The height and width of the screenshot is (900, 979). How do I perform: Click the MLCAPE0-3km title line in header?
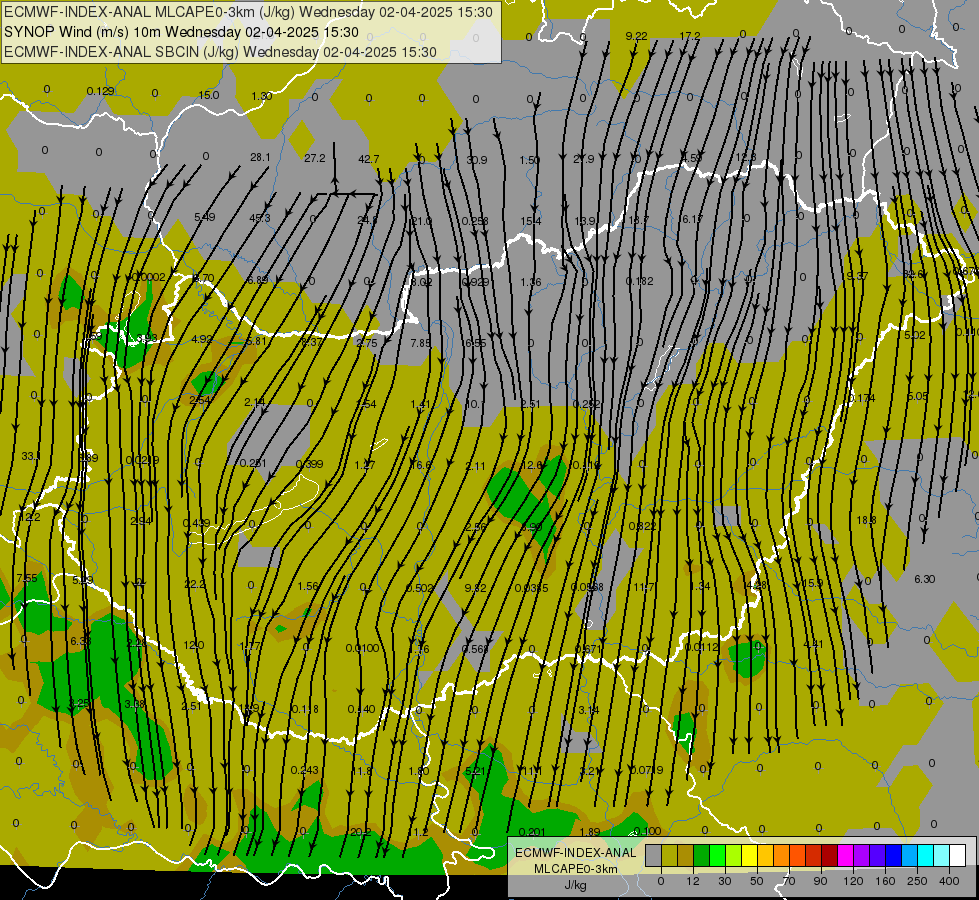[x=248, y=12]
